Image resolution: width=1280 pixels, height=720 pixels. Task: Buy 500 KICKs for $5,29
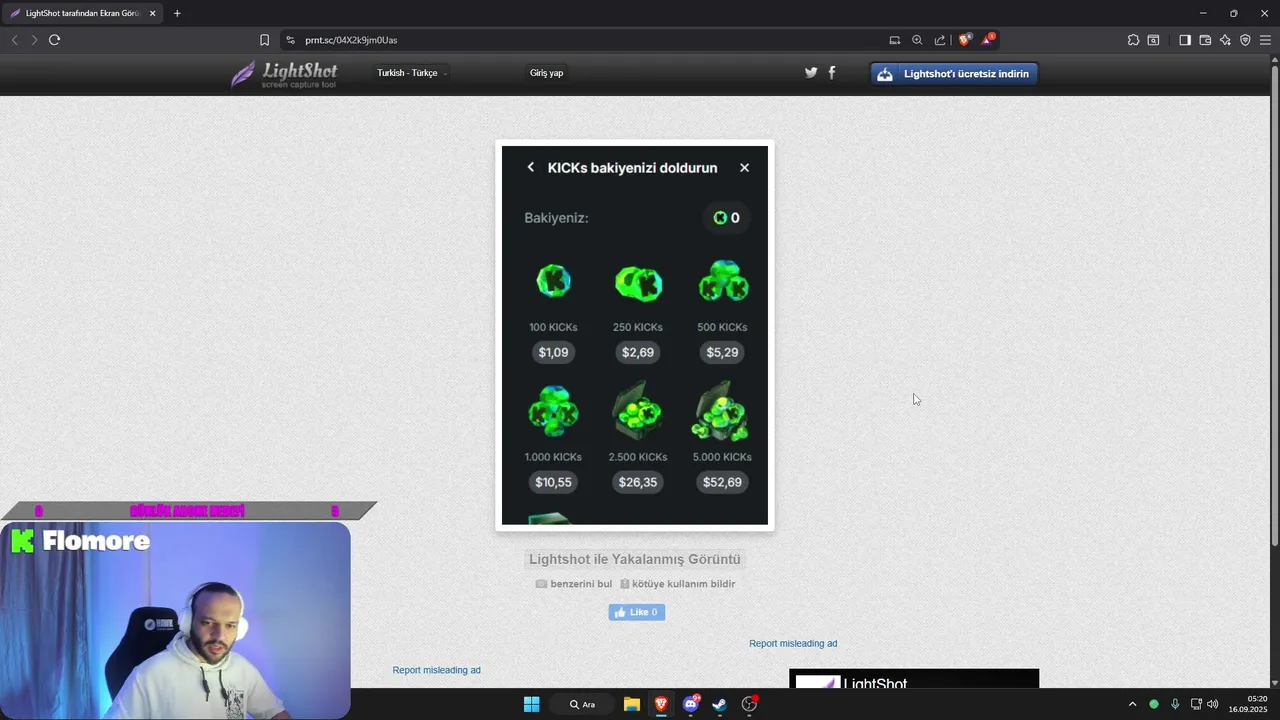[x=722, y=352]
